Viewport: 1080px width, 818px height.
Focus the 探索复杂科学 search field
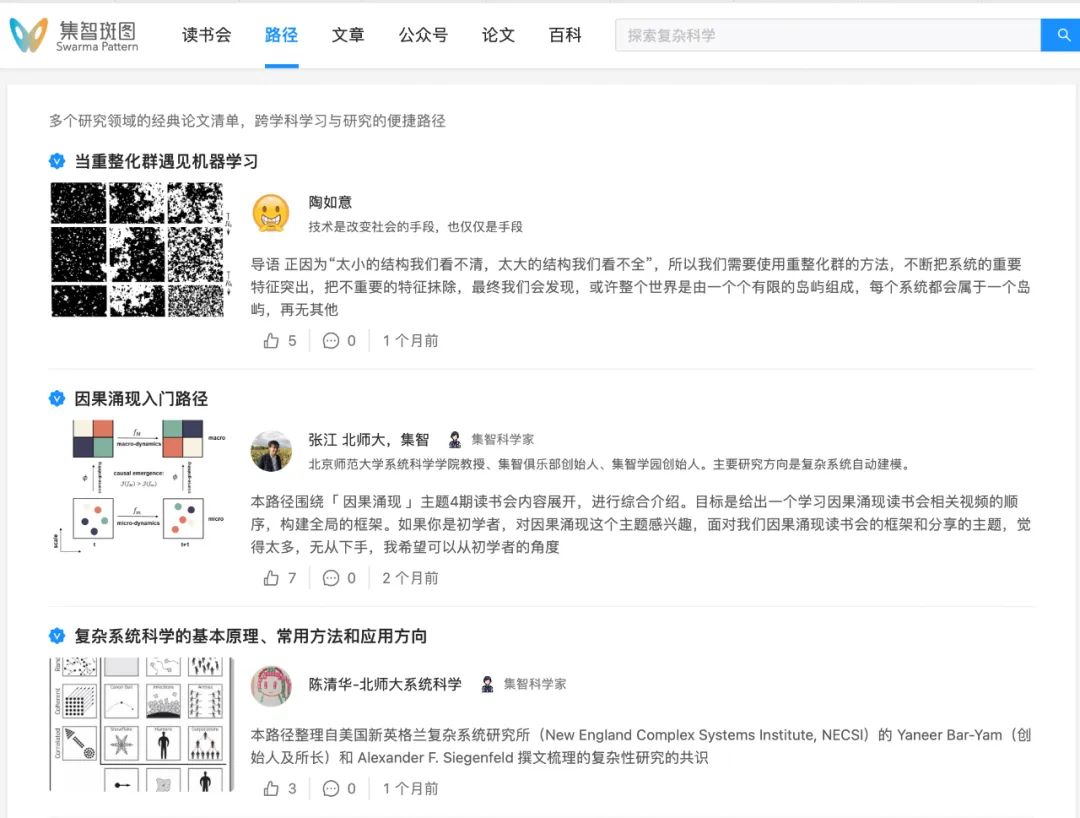(827, 36)
